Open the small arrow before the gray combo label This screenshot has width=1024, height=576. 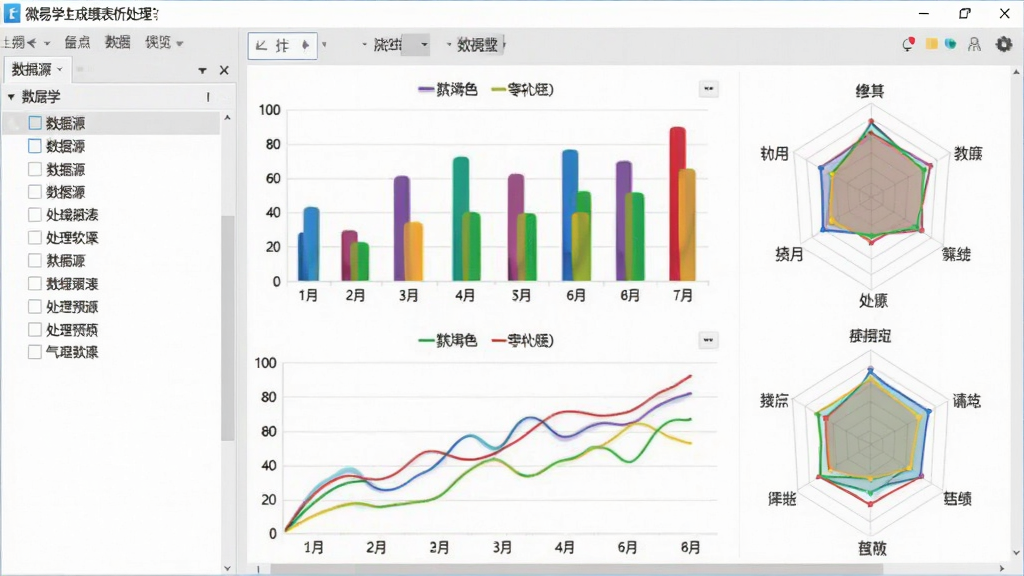pos(364,45)
